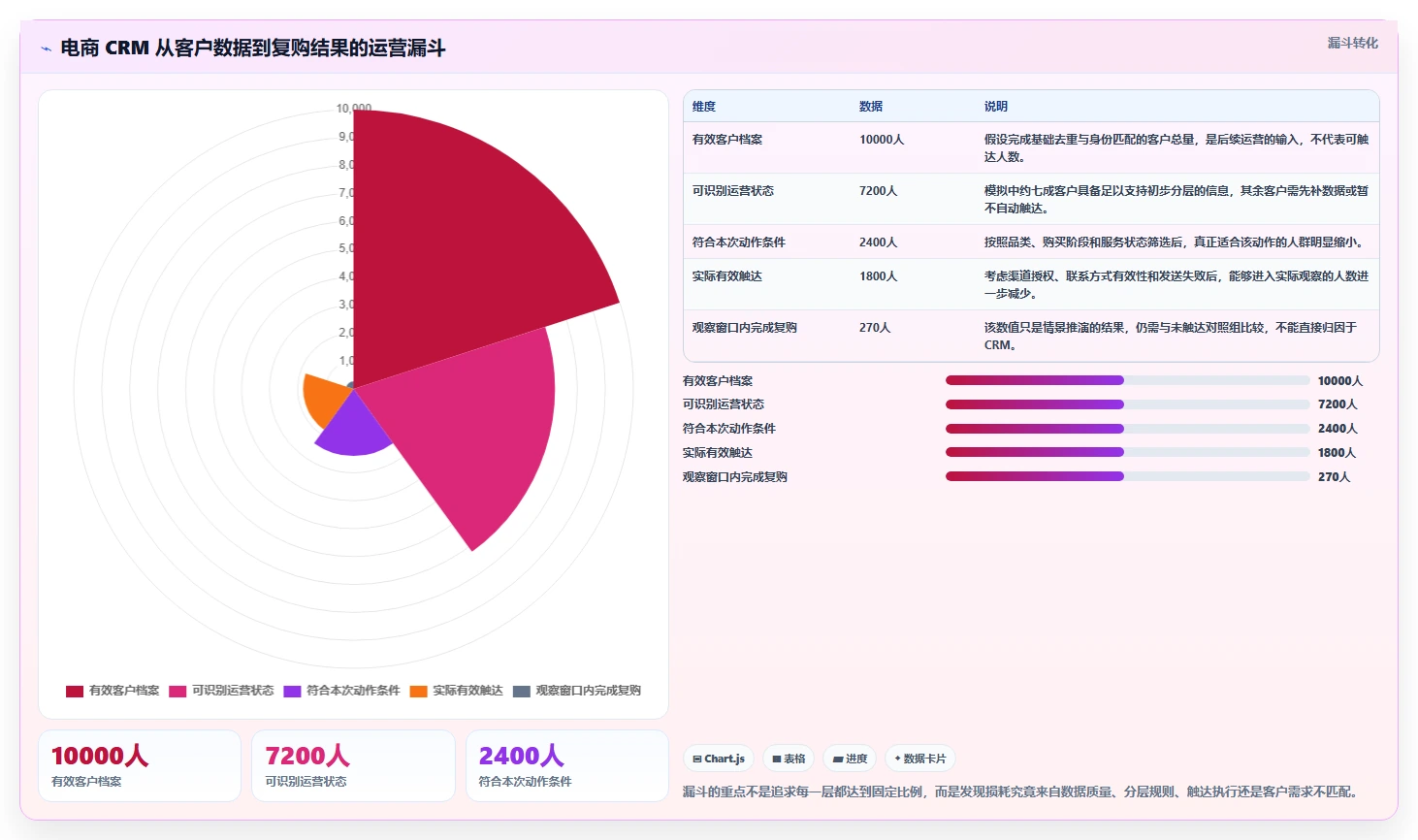The width and height of the screenshot is (1418, 840).
Task: Click the 有效客户档案 table row label
Action: pos(727,140)
